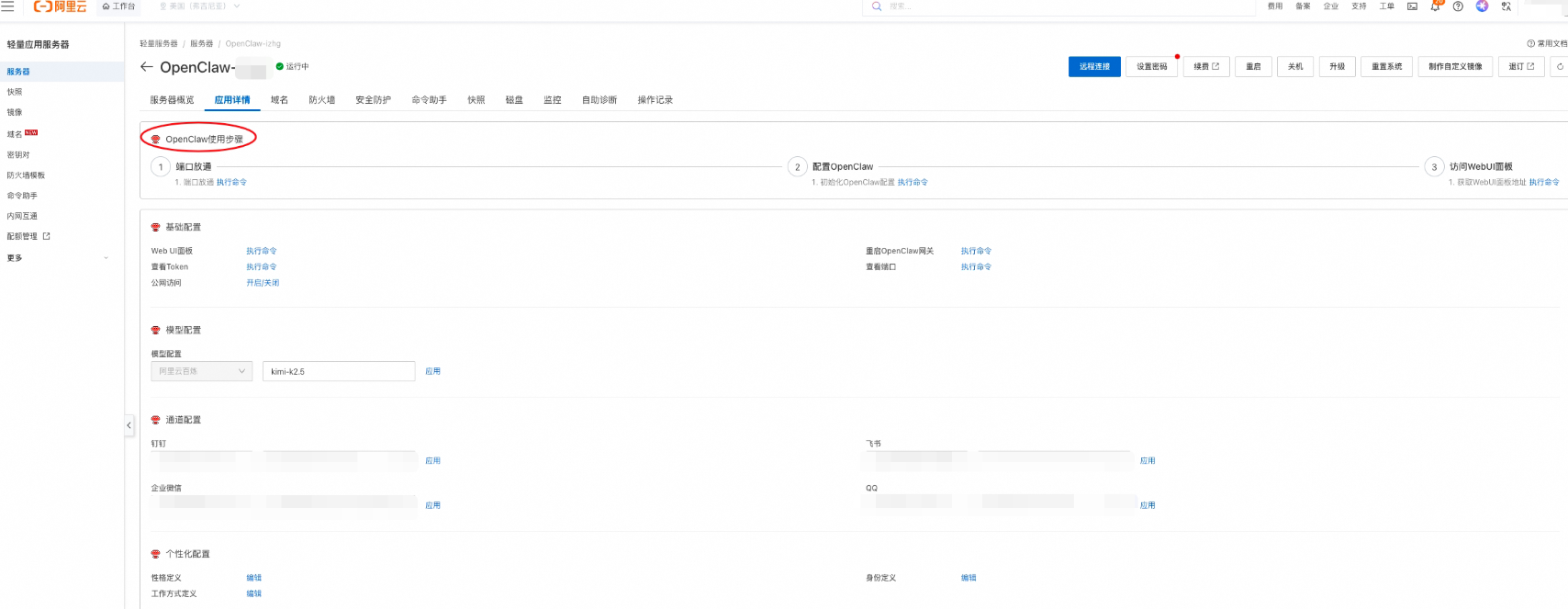Image resolution: width=1568 pixels, height=609 pixels.
Task: Click the 远程连接 button
Action: tap(1094, 66)
